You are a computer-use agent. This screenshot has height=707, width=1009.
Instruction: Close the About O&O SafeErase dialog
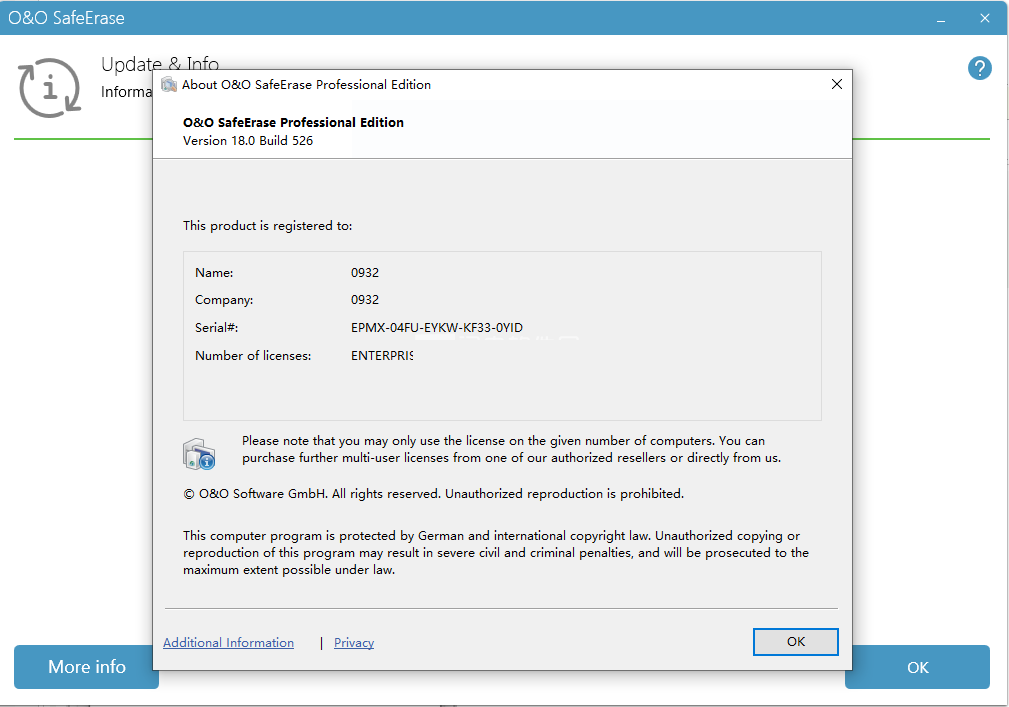tap(837, 84)
